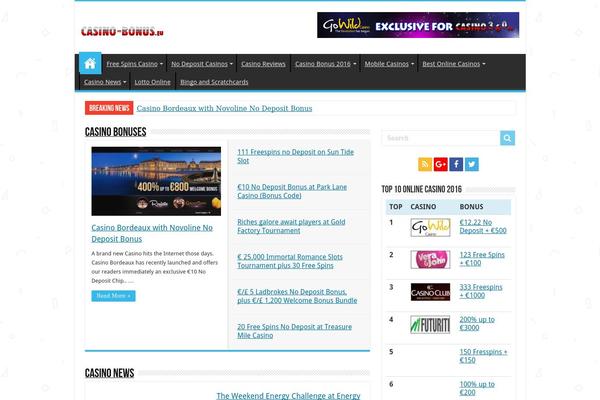Click the CASINO column header
Image resolution: width=600 pixels, height=400 pixels.
[423, 207]
